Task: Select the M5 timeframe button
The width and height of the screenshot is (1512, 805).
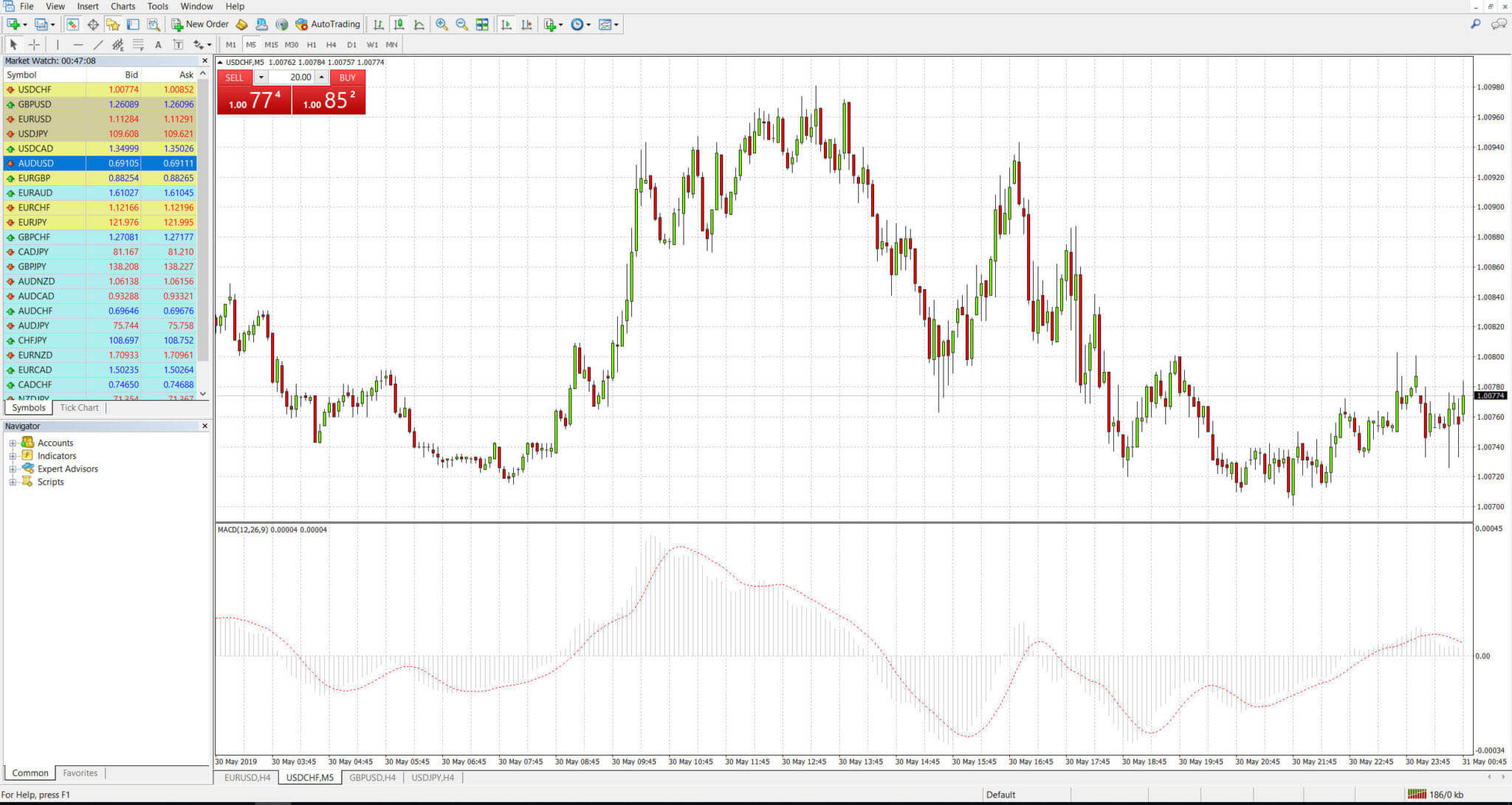Action: coord(249,45)
